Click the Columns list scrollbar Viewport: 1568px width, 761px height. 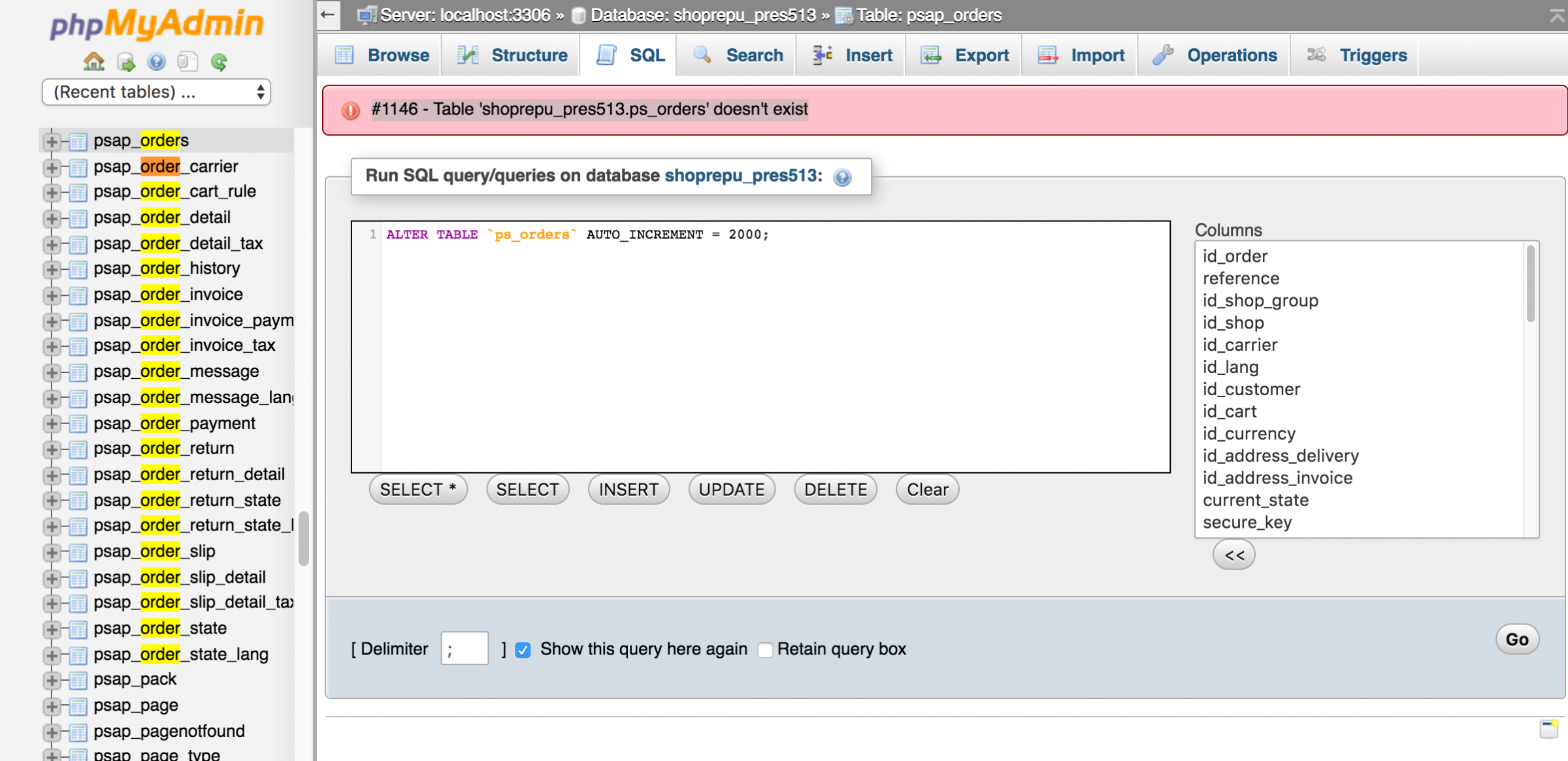tap(1530, 284)
